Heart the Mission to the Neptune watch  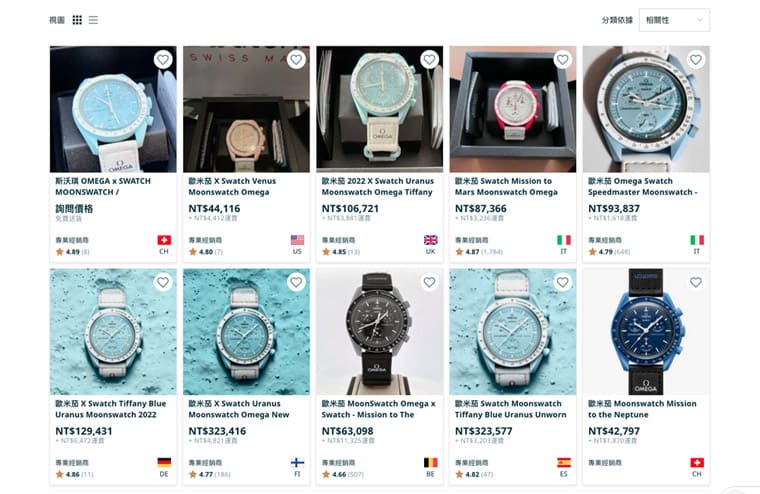click(696, 282)
